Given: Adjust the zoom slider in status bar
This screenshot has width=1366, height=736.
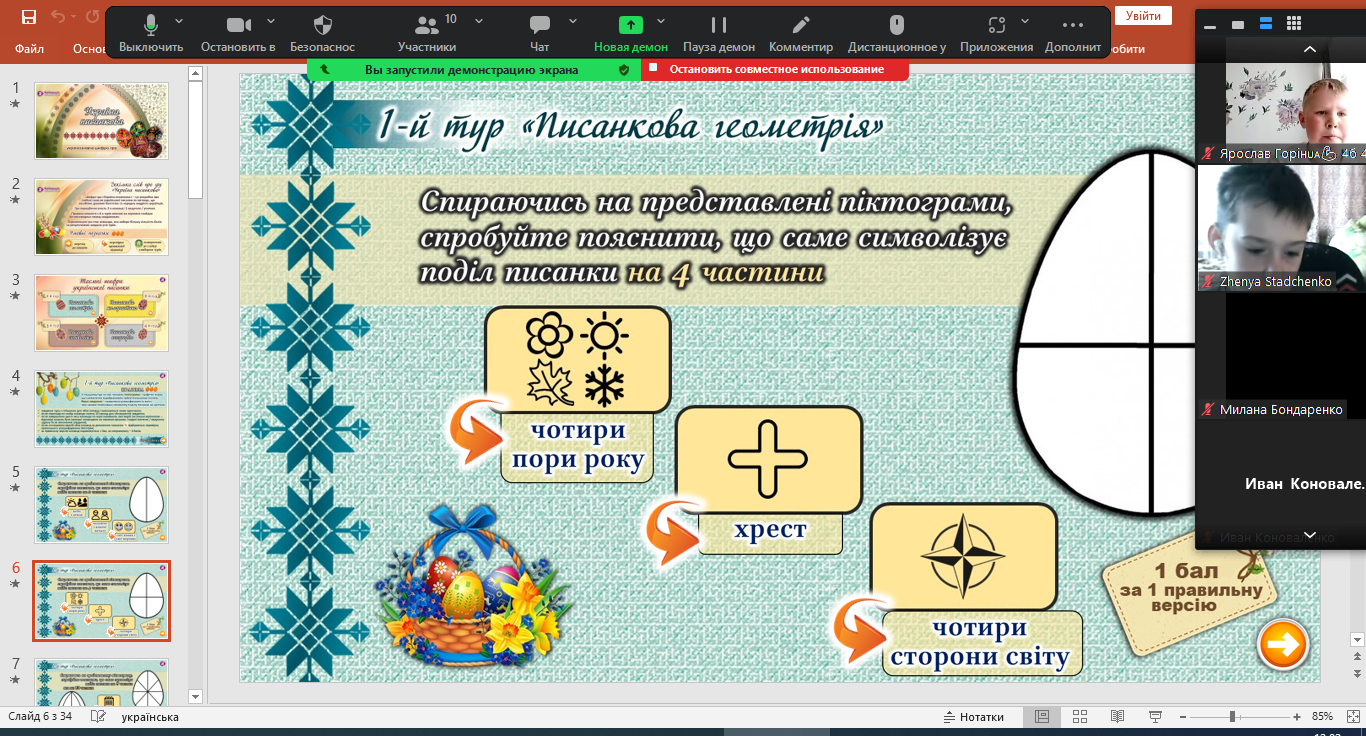Looking at the screenshot, I should (x=1233, y=717).
